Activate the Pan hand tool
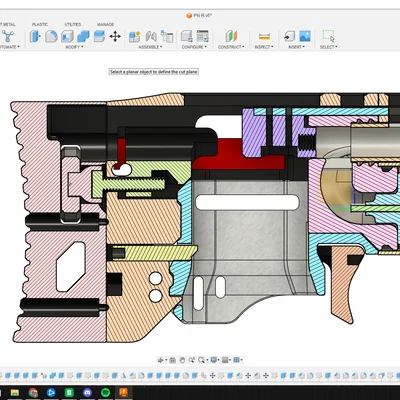This screenshot has height=400, width=400. [182, 360]
